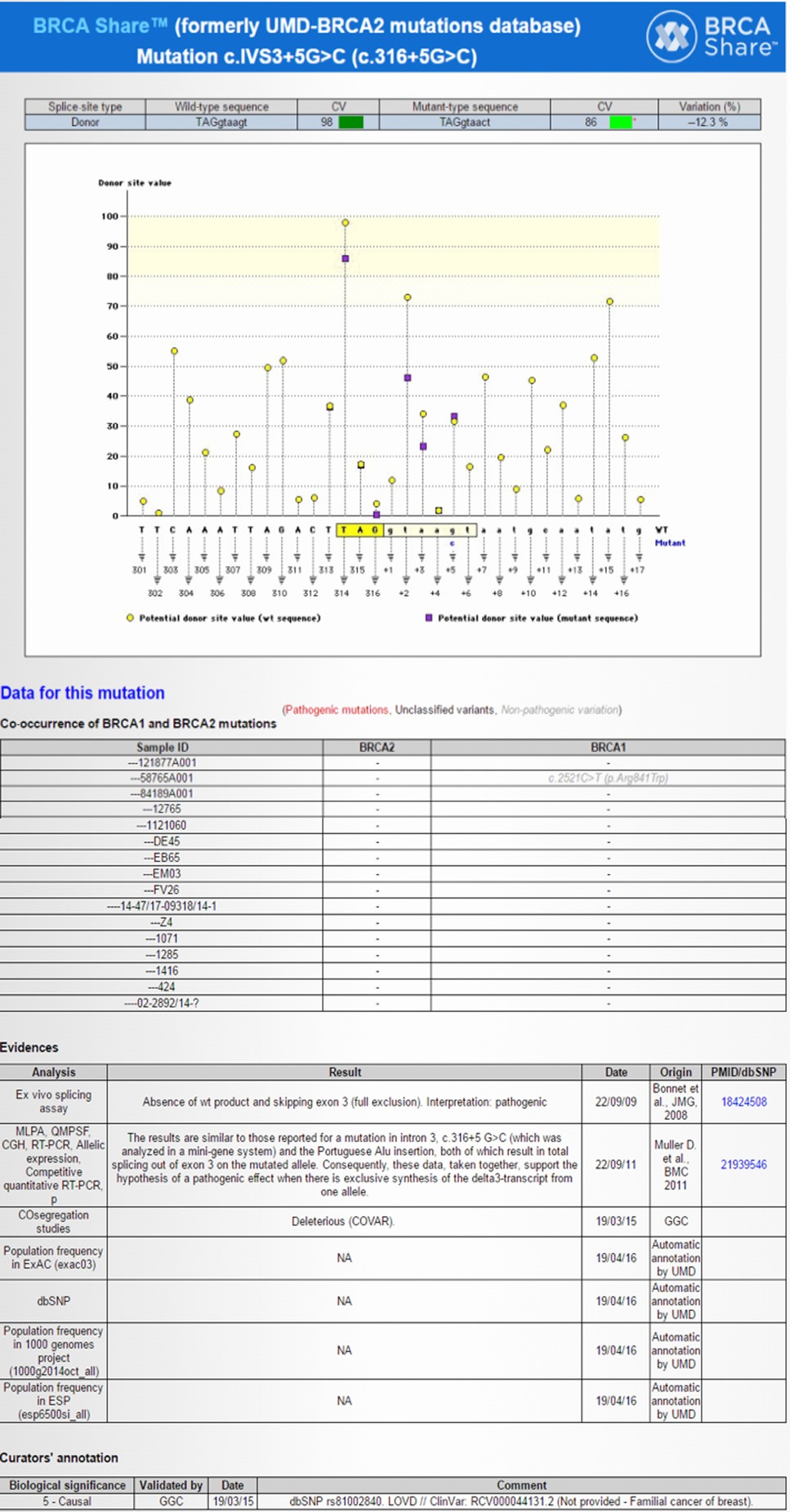Click the PMID/dbSNP column header
The image size is (790, 1512).
743,1073
